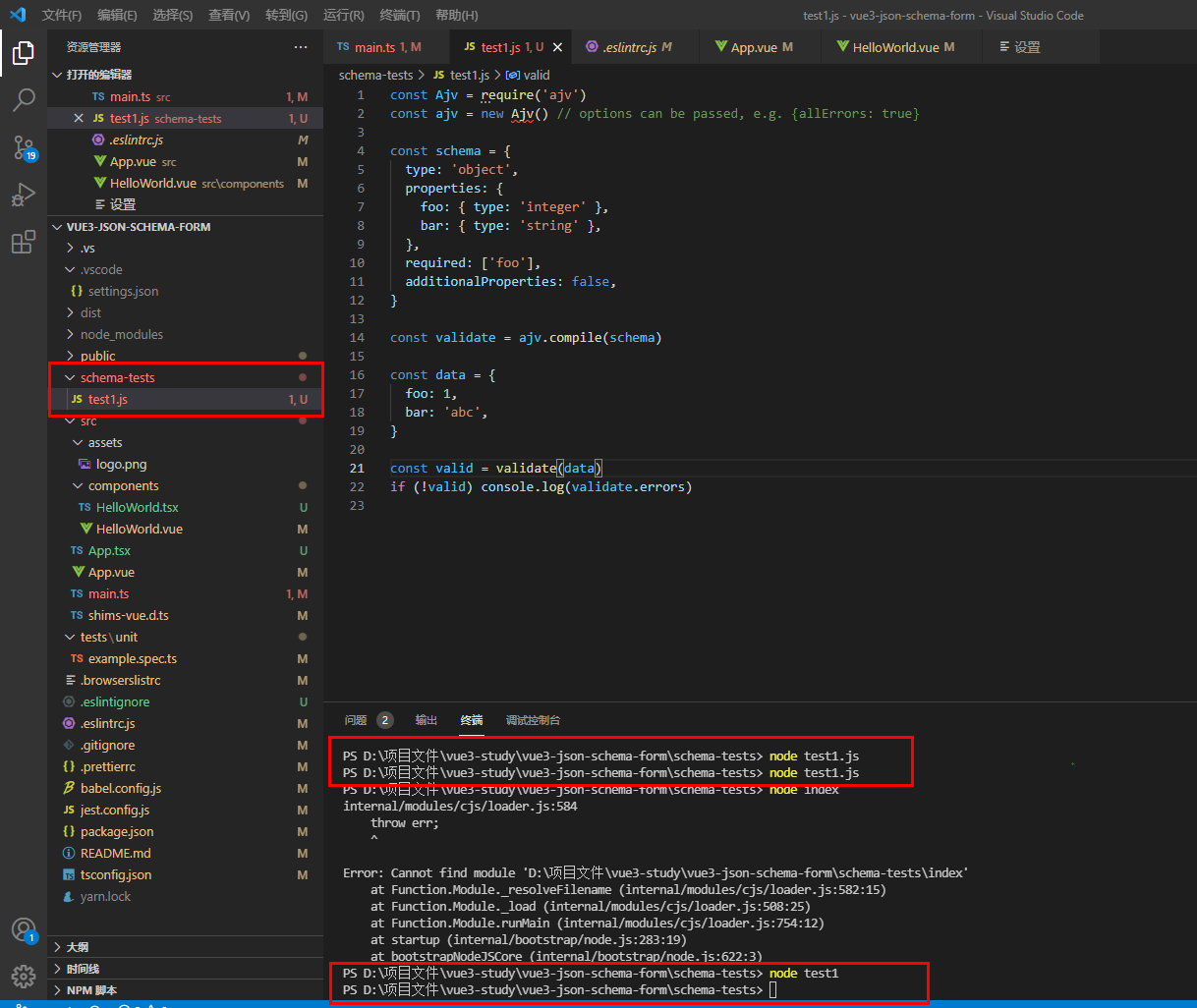Open the 终端(T) menu
1197x1008 pixels.
(399, 15)
